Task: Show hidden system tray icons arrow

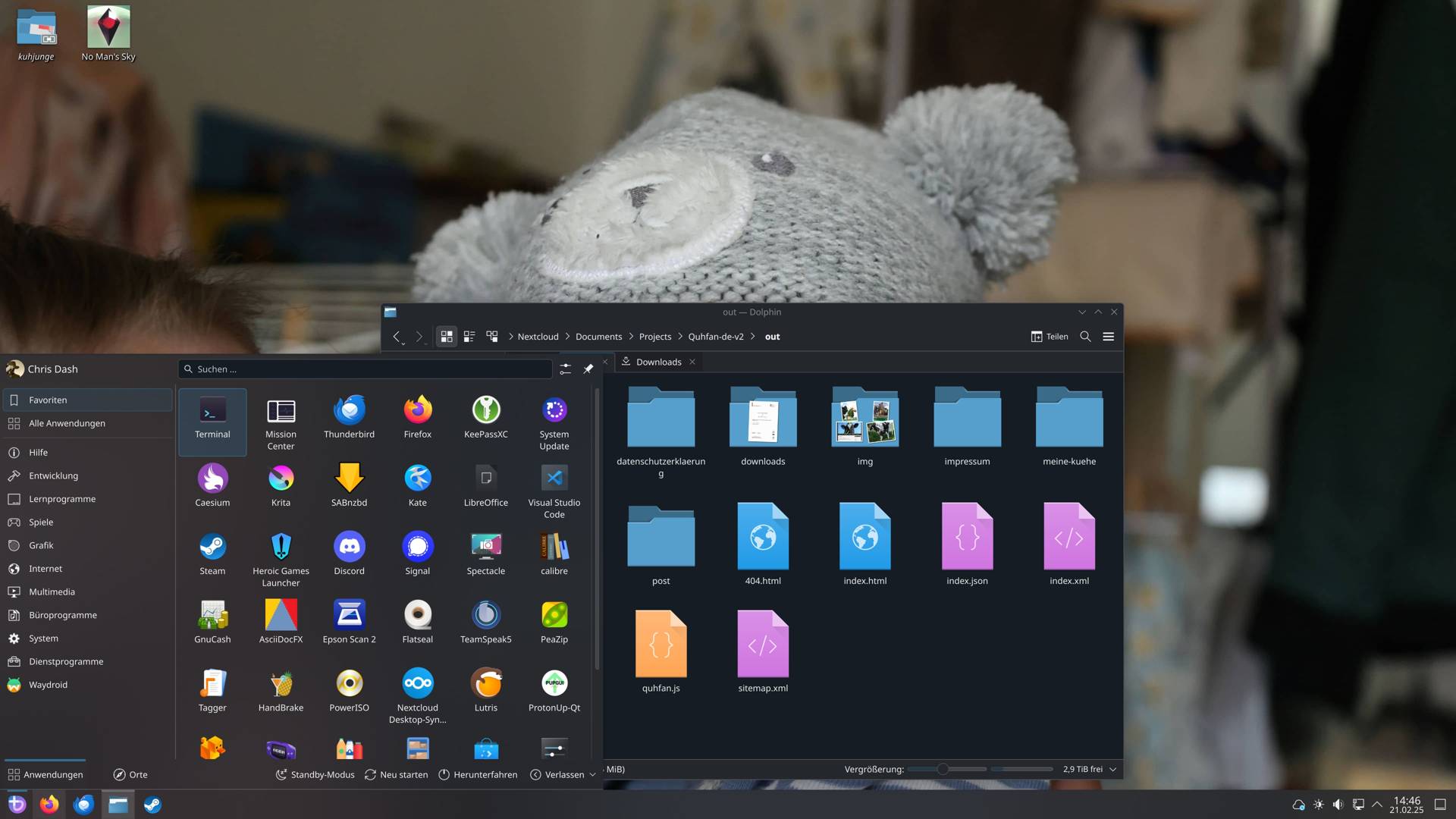Action: pyautogui.click(x=1377, y=805)
